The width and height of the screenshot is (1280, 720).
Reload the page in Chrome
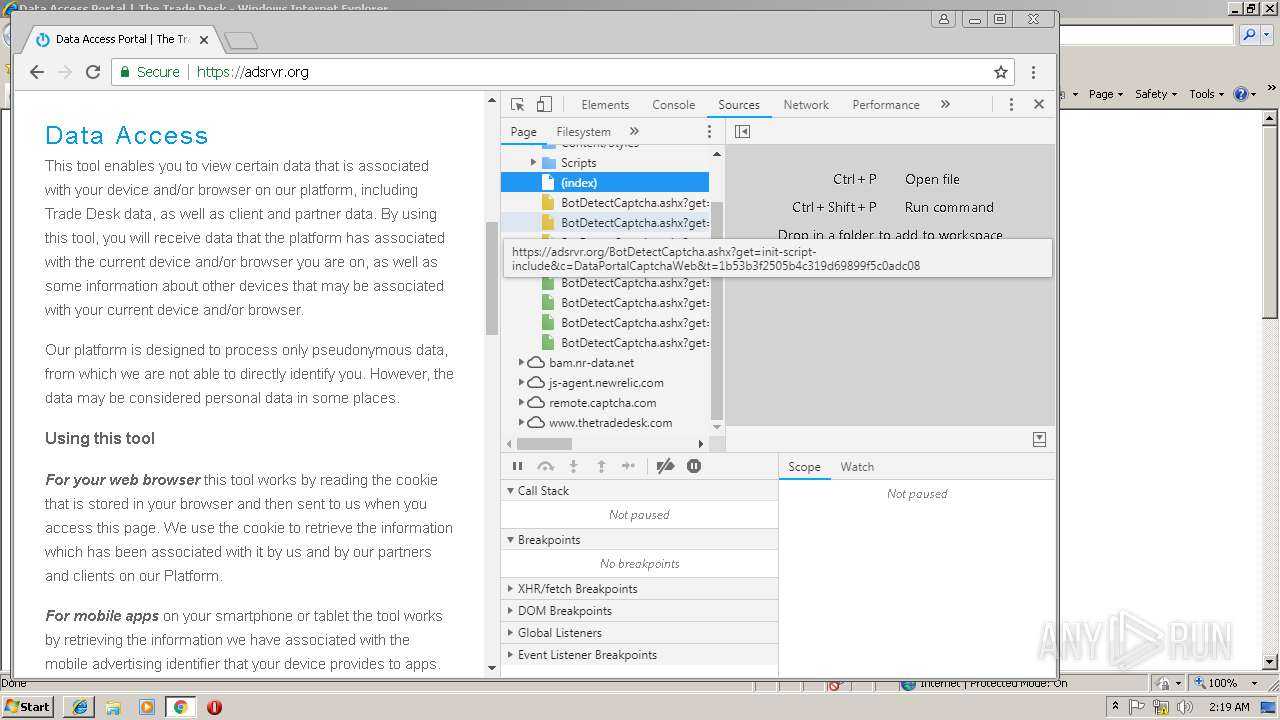93,72
